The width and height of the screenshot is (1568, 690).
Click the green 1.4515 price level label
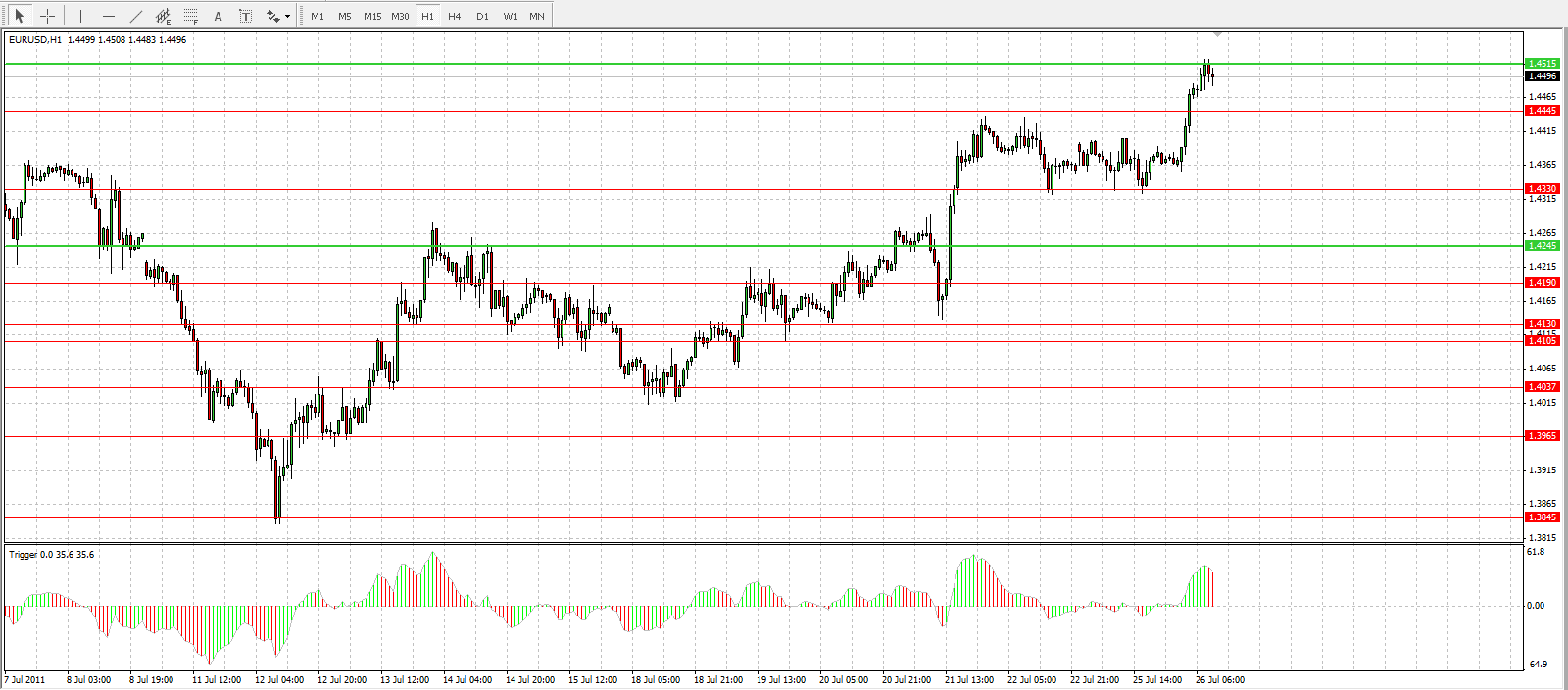coord(1543,64)
